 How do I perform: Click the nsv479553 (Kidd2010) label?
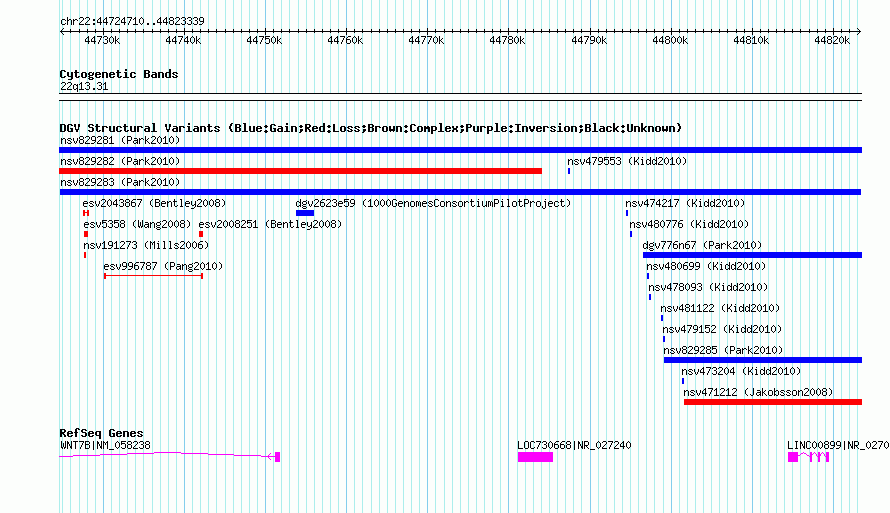pyautogui.click(x=627, y=161)
